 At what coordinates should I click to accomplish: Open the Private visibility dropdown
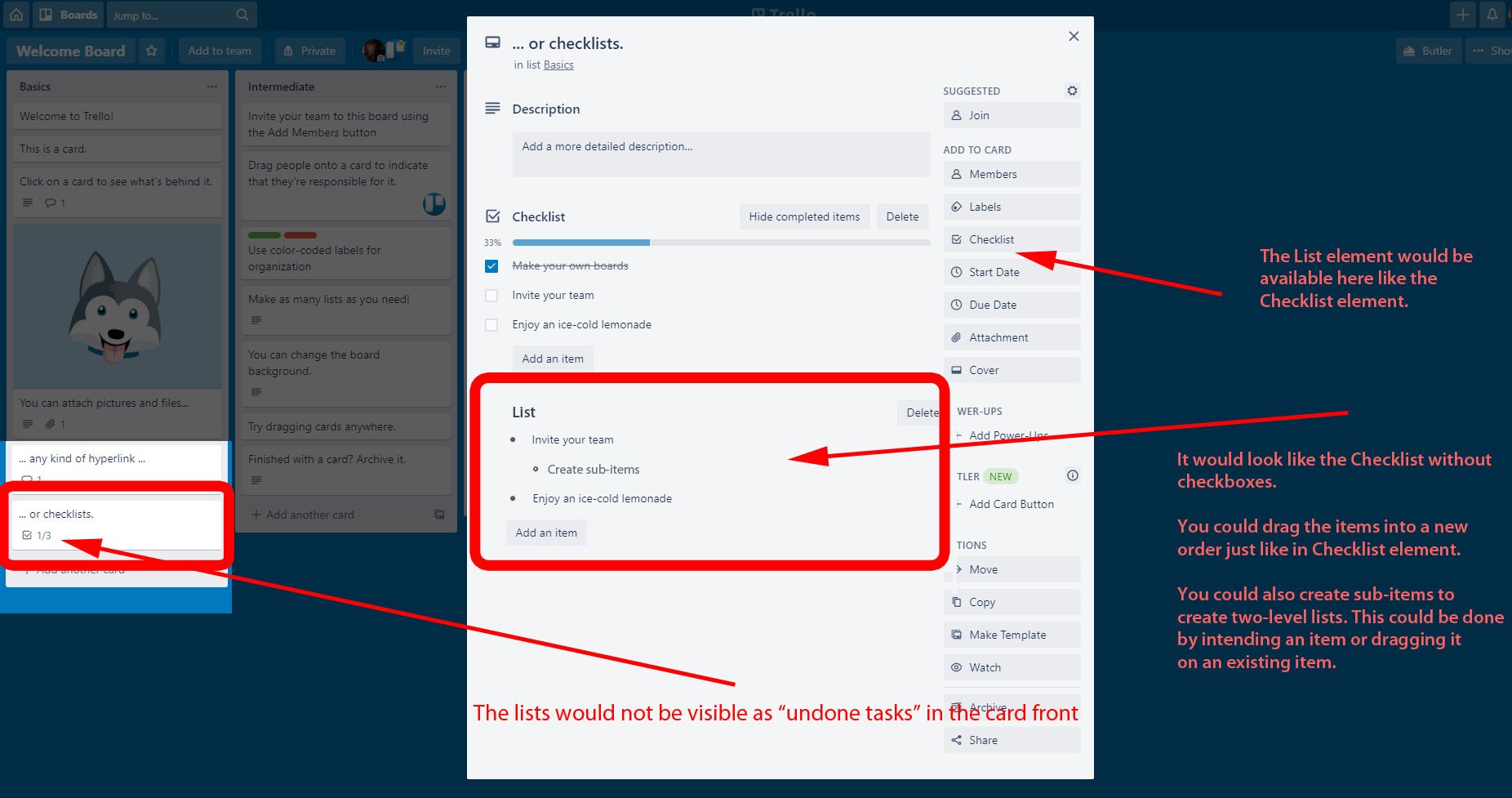(310, 51)
